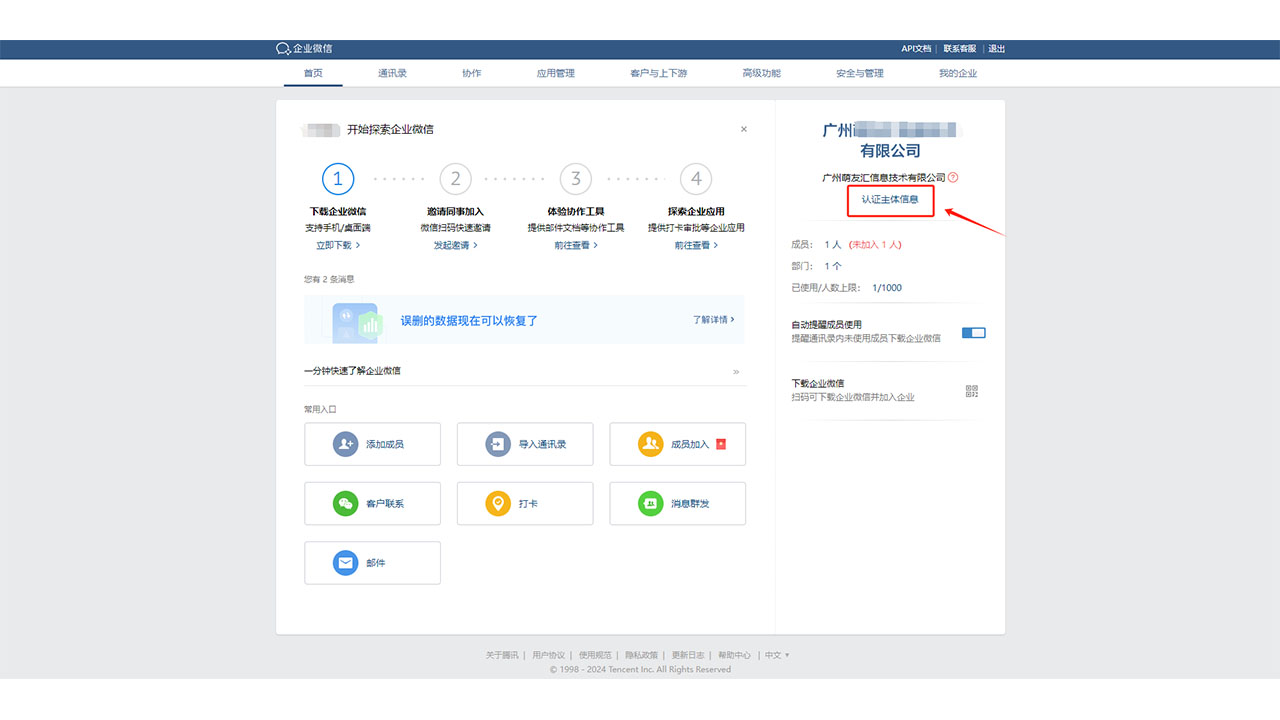
Task: Open the 消息群发 icon shortcut
Action: (x=651, y=504)
